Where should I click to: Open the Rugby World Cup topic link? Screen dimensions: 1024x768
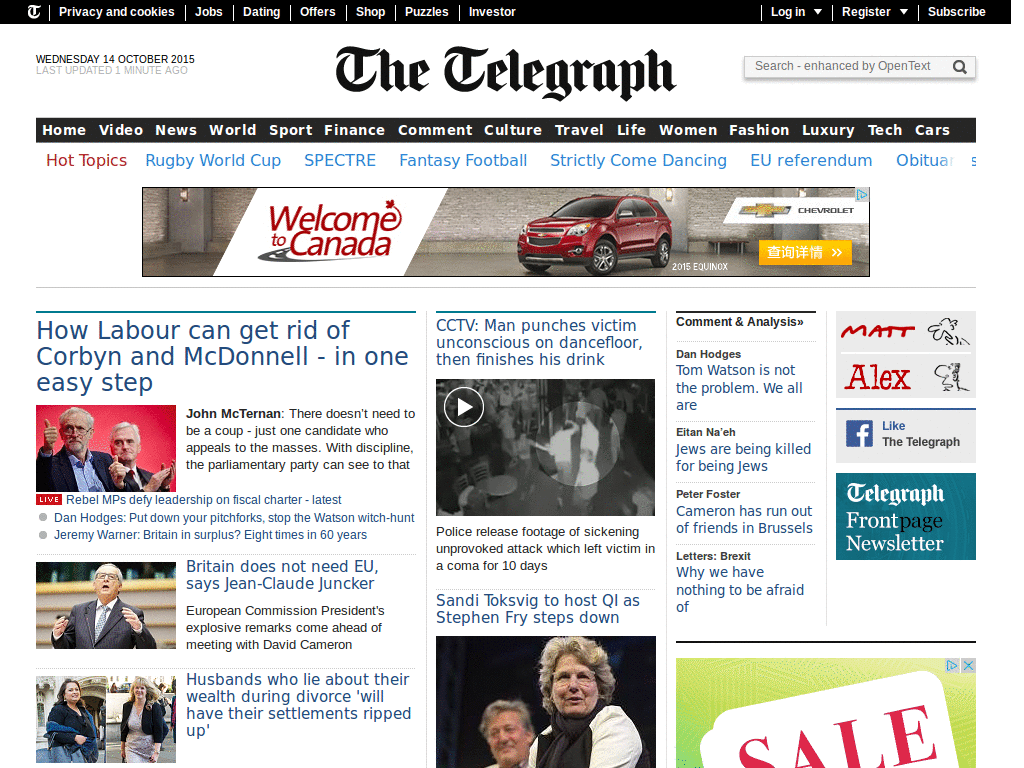tap(213, 160)
